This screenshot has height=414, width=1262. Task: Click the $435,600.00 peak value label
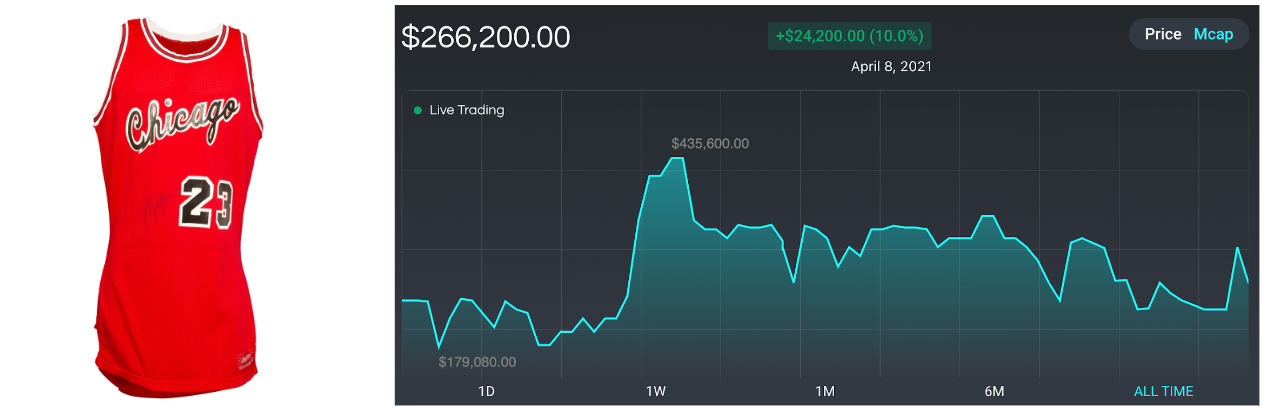(710, 143)
